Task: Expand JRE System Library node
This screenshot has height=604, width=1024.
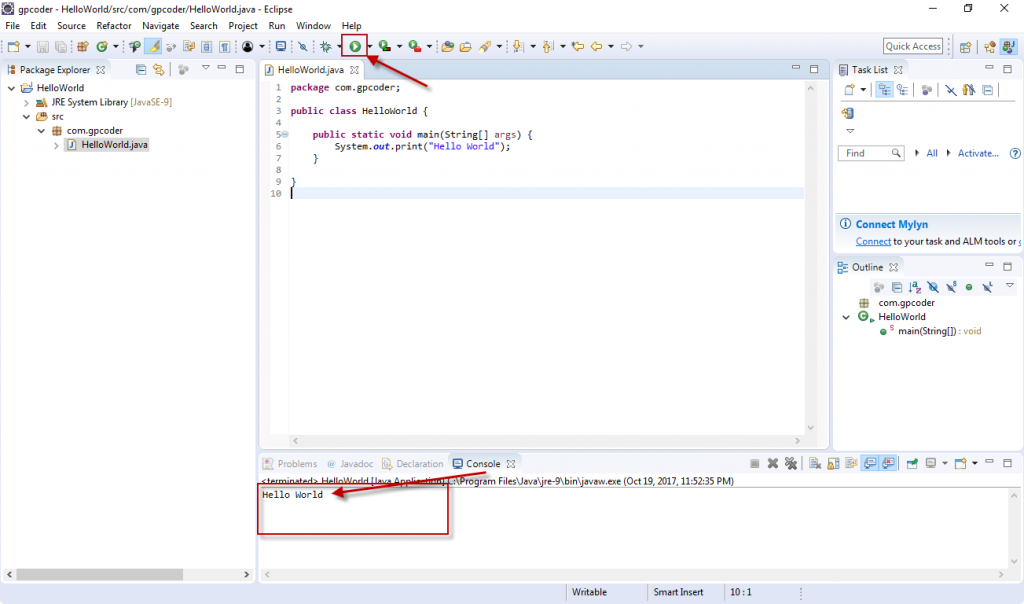Action: tap(26, 103)
